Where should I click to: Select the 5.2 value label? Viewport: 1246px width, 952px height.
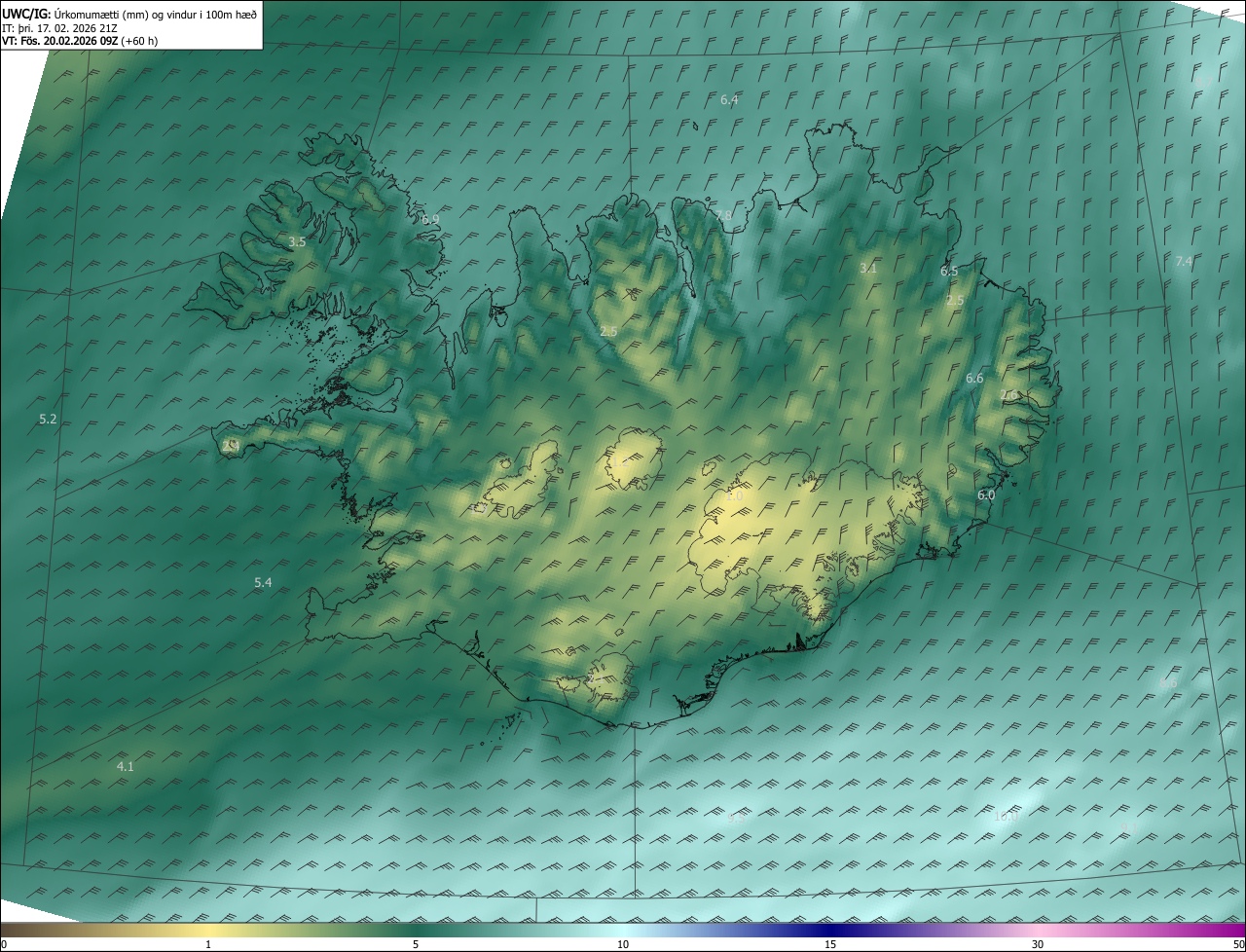[x=48, y=419]
